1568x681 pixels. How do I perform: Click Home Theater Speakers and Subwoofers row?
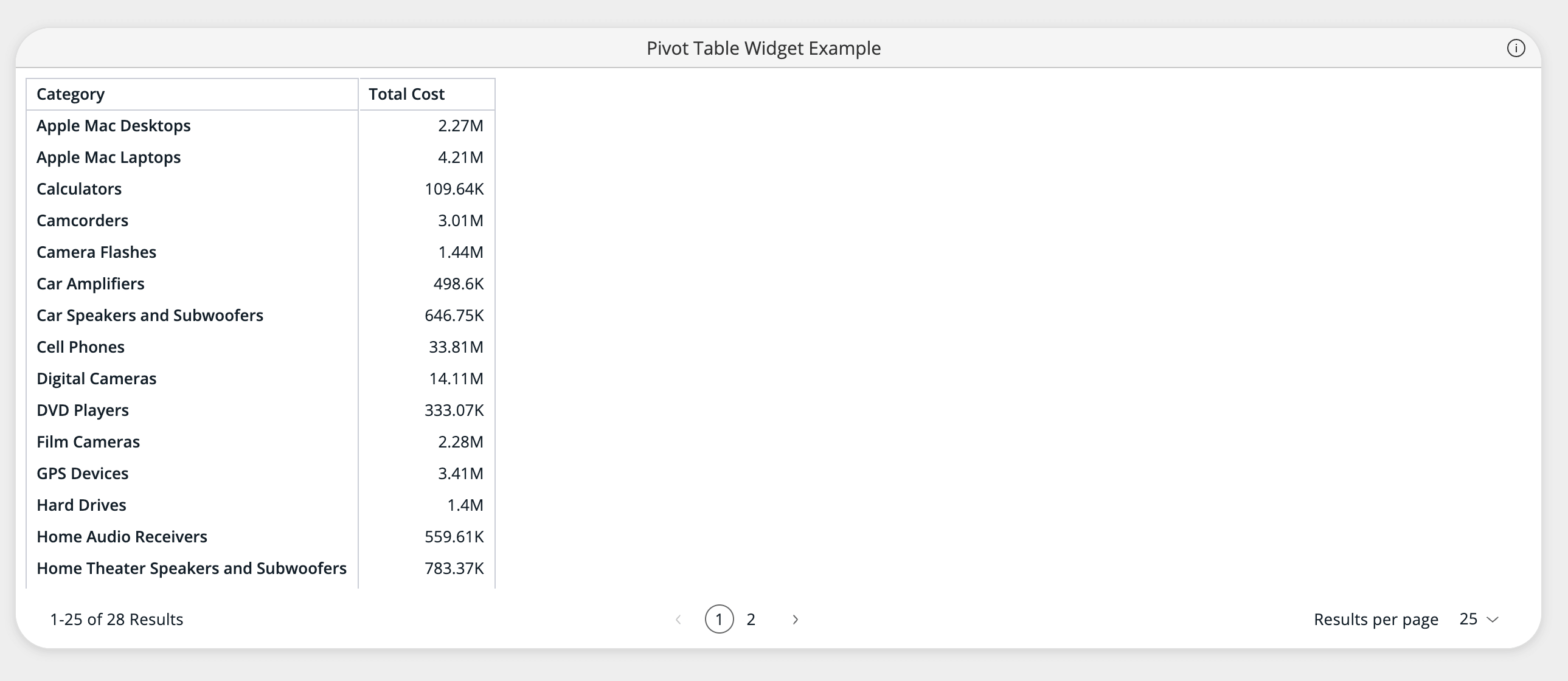pos(191,569)
